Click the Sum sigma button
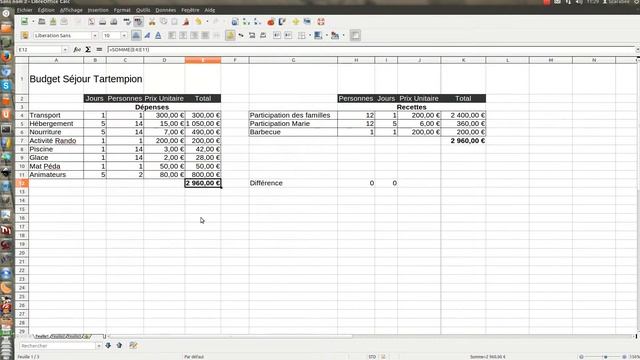Viewport: 640px width, 360px height. 88,49
